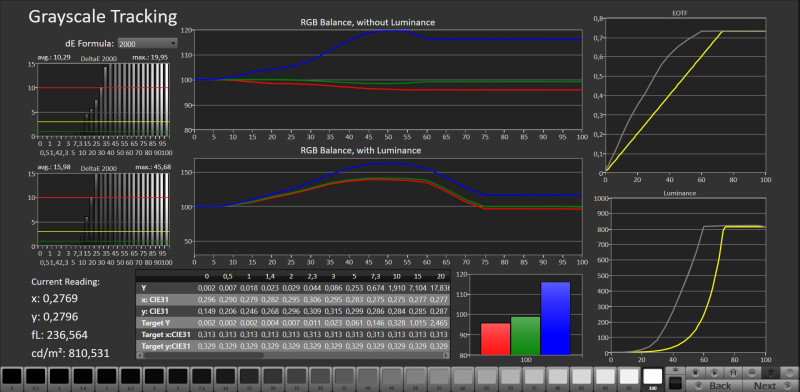Select the 2,3 percent grayscale patch
The height and width of the screenshot is (392, 800).
pos(131,379)
